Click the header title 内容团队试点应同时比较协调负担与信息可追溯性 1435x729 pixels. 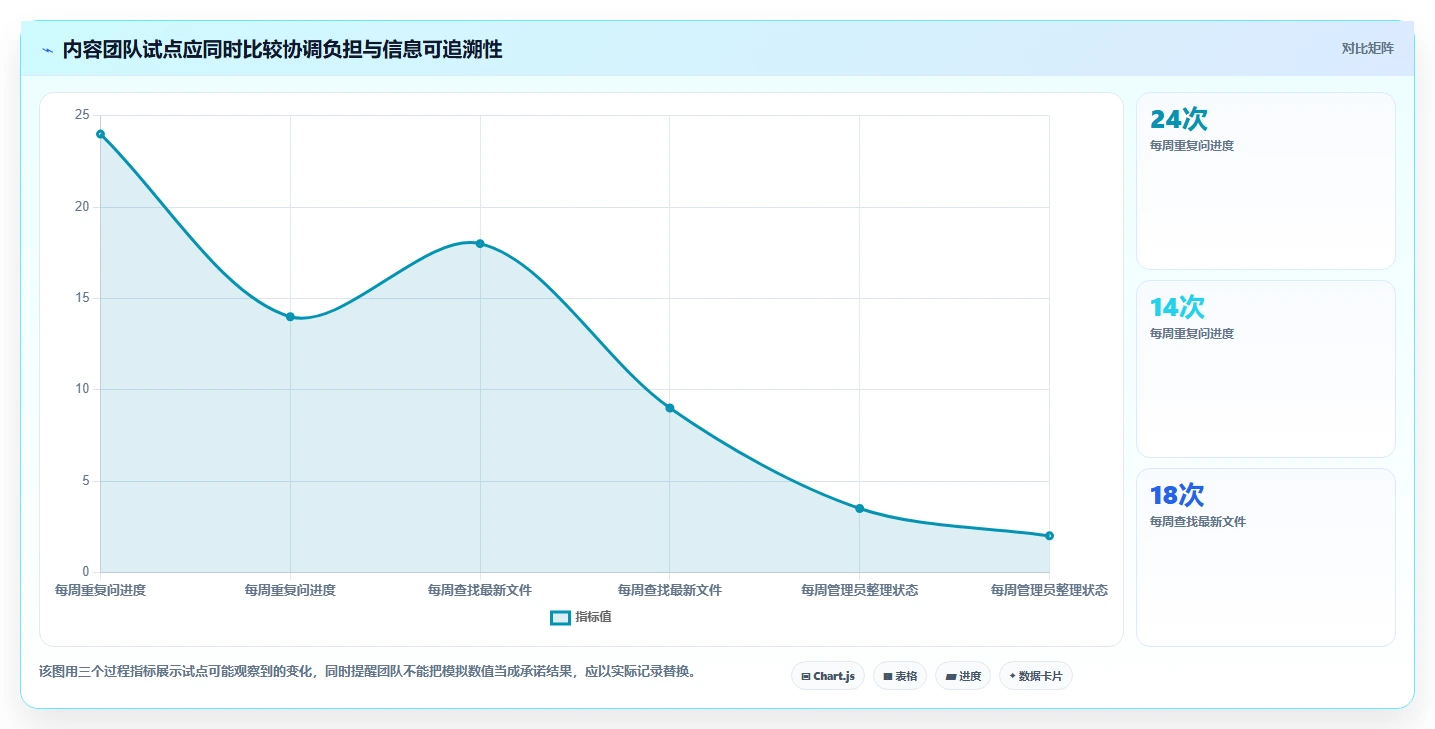[282, 50]
